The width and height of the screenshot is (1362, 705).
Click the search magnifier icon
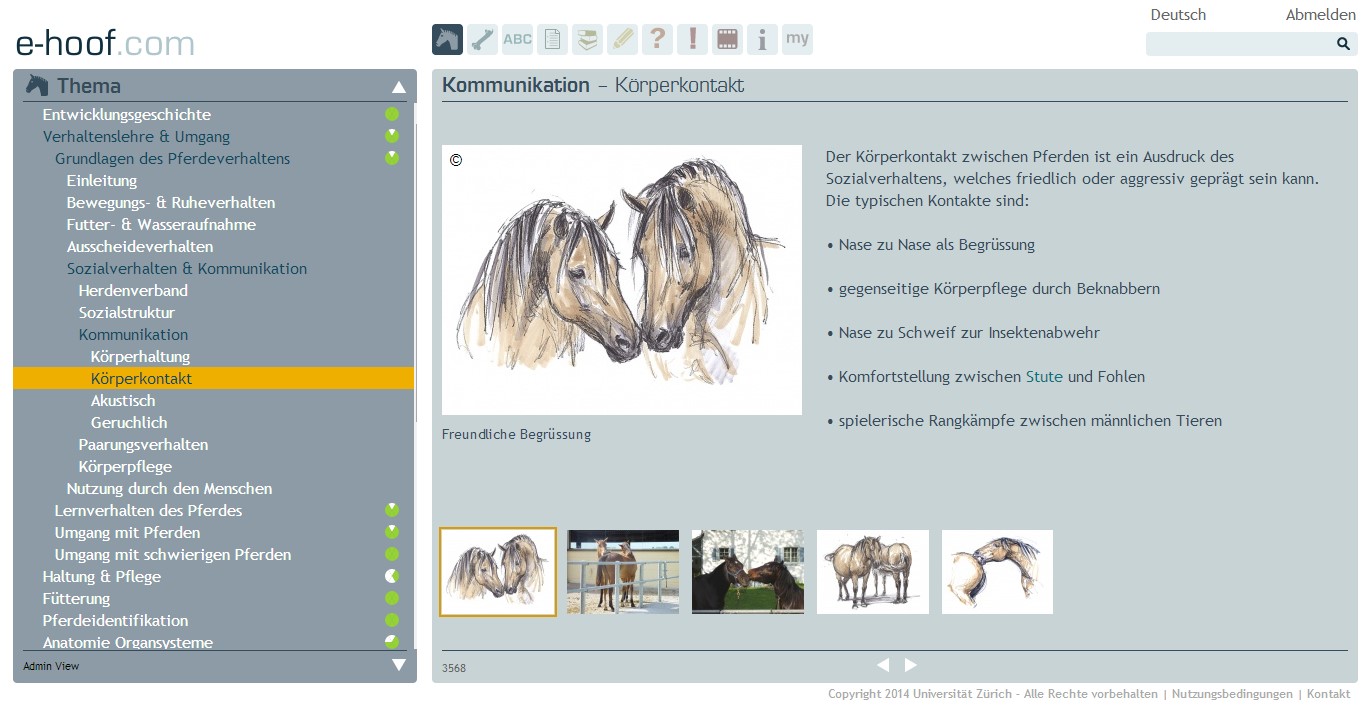[1343, 44]
